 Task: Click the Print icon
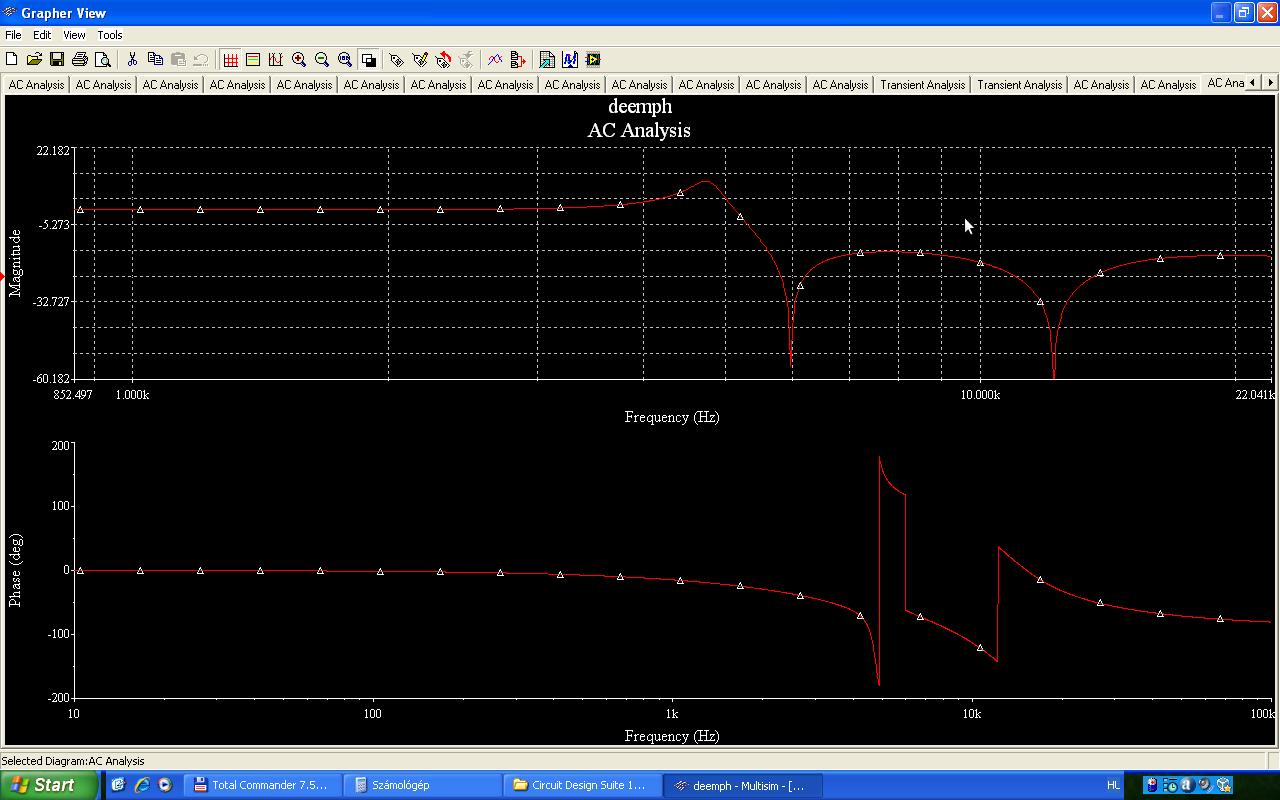[80, 59]
